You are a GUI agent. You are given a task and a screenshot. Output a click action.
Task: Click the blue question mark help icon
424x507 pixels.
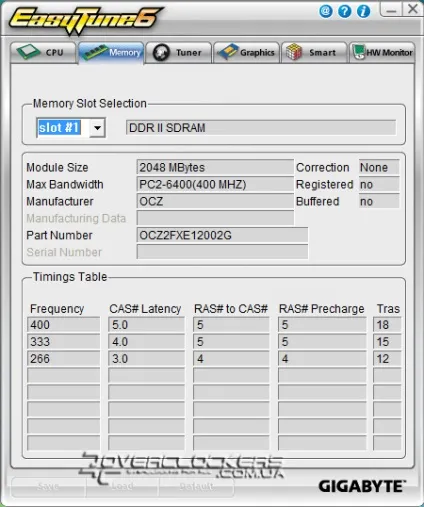(344, 11)
